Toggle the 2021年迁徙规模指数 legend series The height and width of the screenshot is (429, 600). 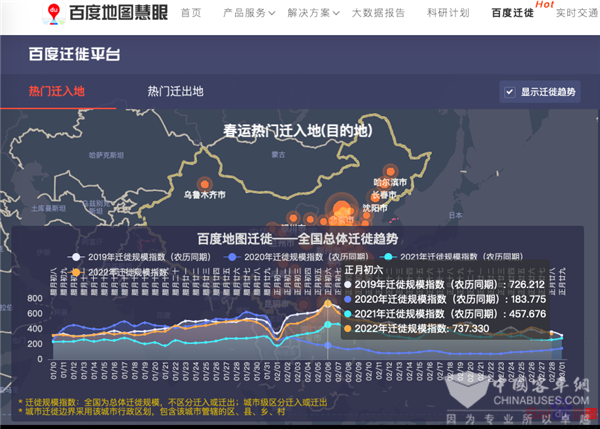click(x=452, y=257)
